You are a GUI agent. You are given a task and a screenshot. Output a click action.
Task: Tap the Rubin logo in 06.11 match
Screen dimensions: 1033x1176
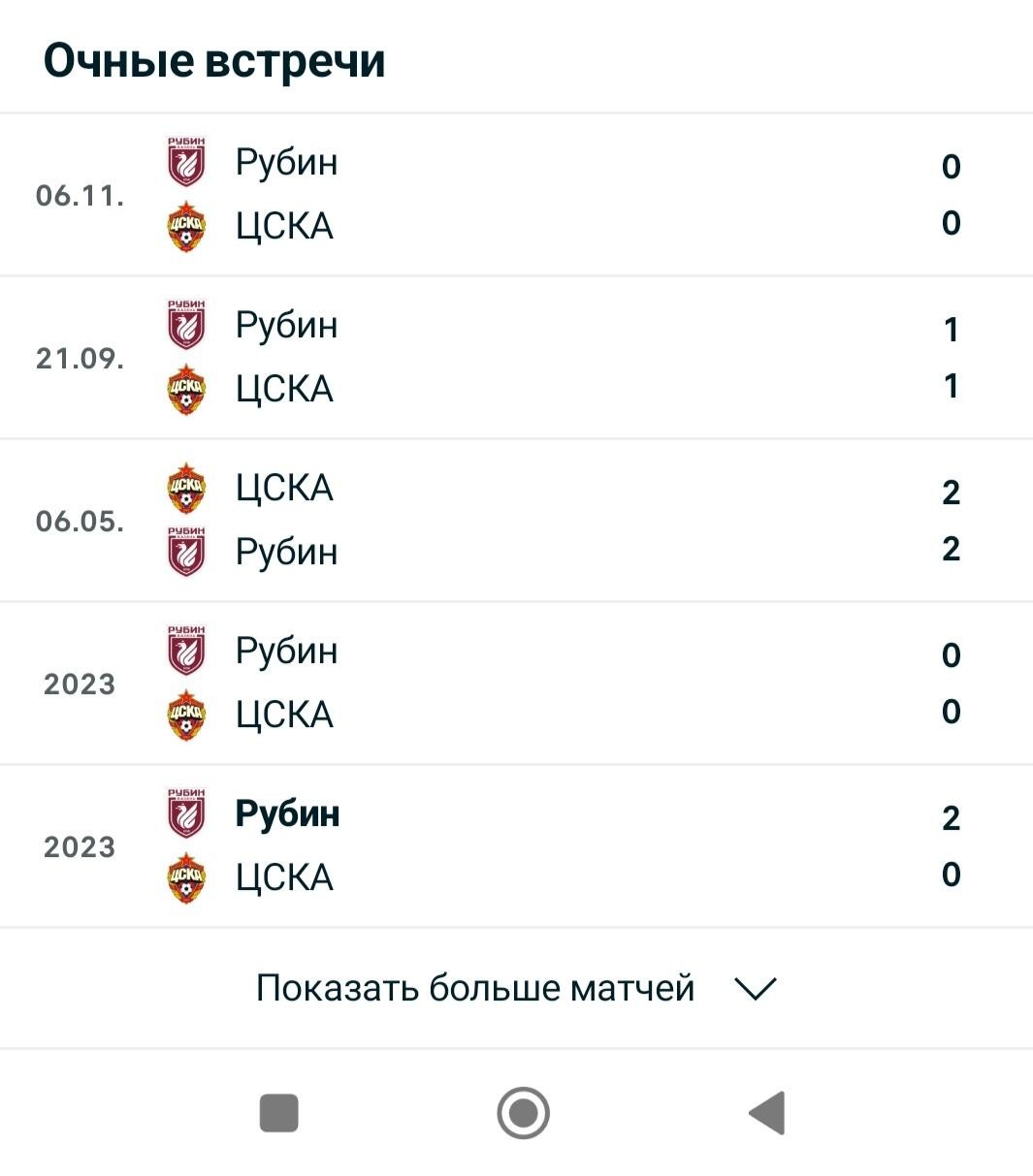(x=186, y=162)
